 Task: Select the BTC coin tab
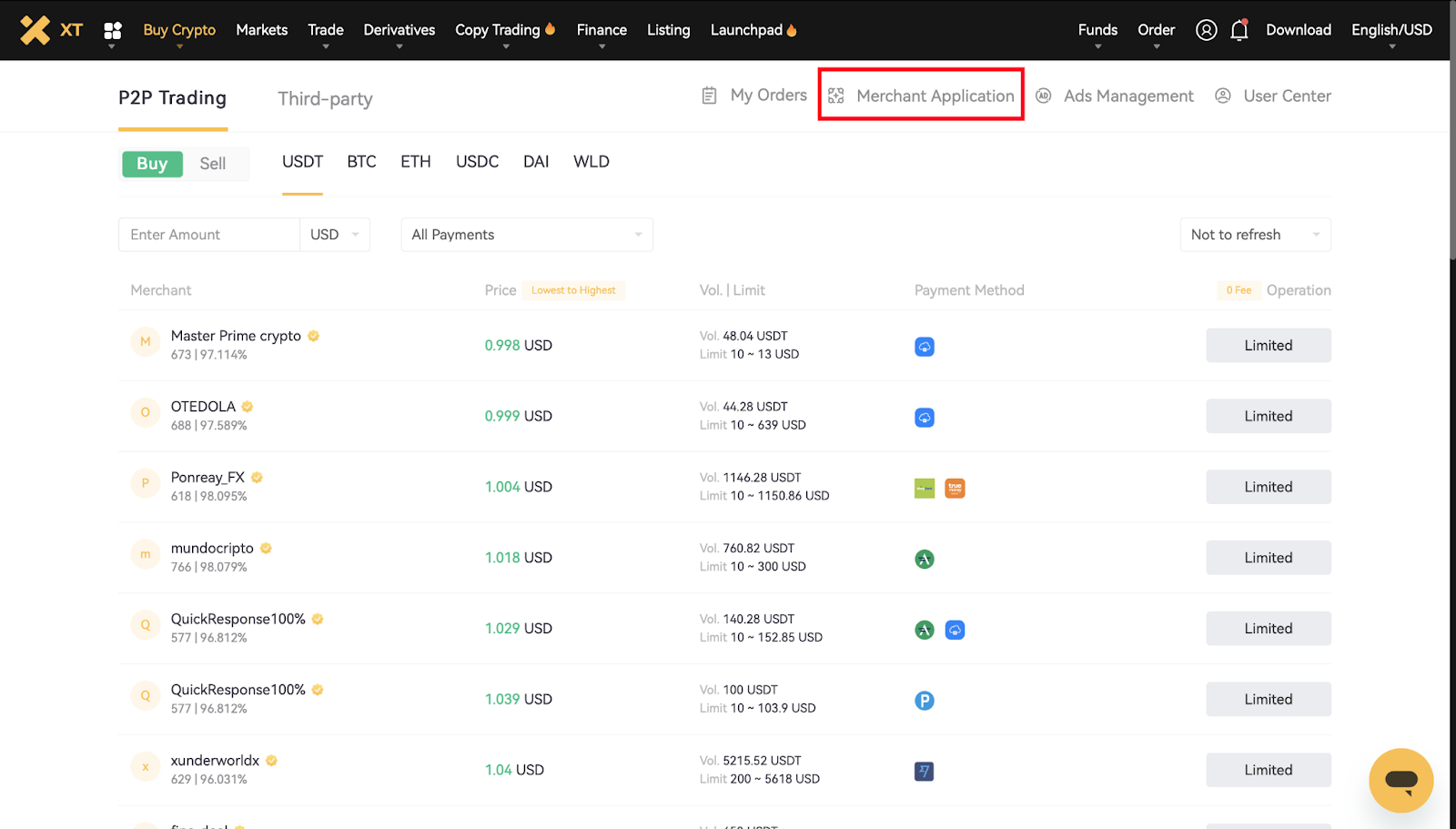point(361,162)
